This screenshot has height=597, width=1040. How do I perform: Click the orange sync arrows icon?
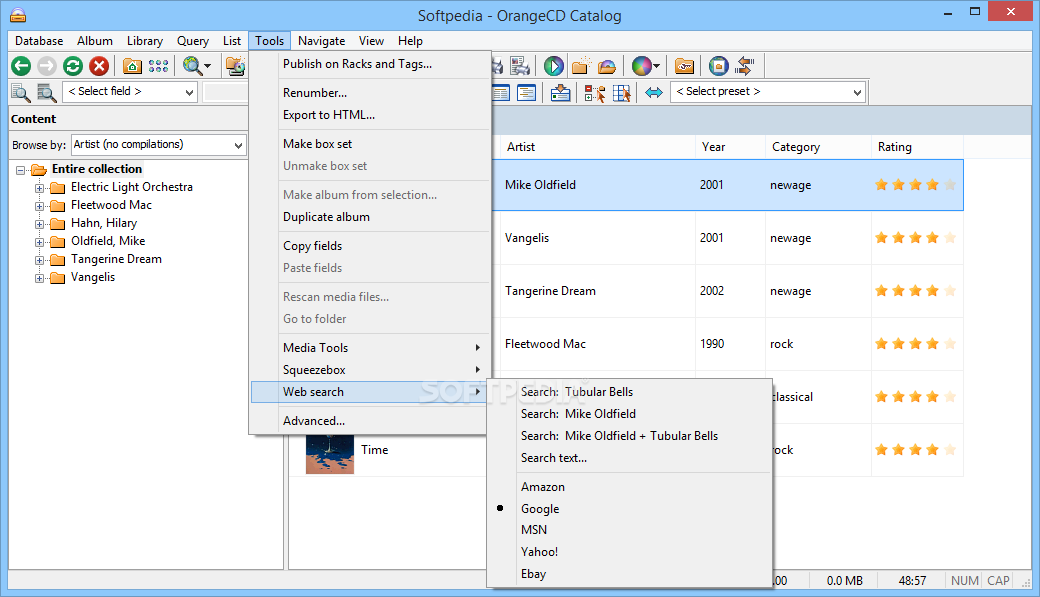coord(745,66)
